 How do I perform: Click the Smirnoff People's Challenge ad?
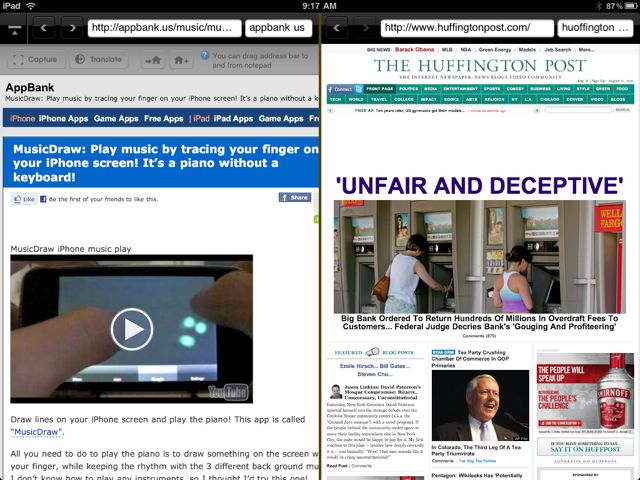point(585,393)
